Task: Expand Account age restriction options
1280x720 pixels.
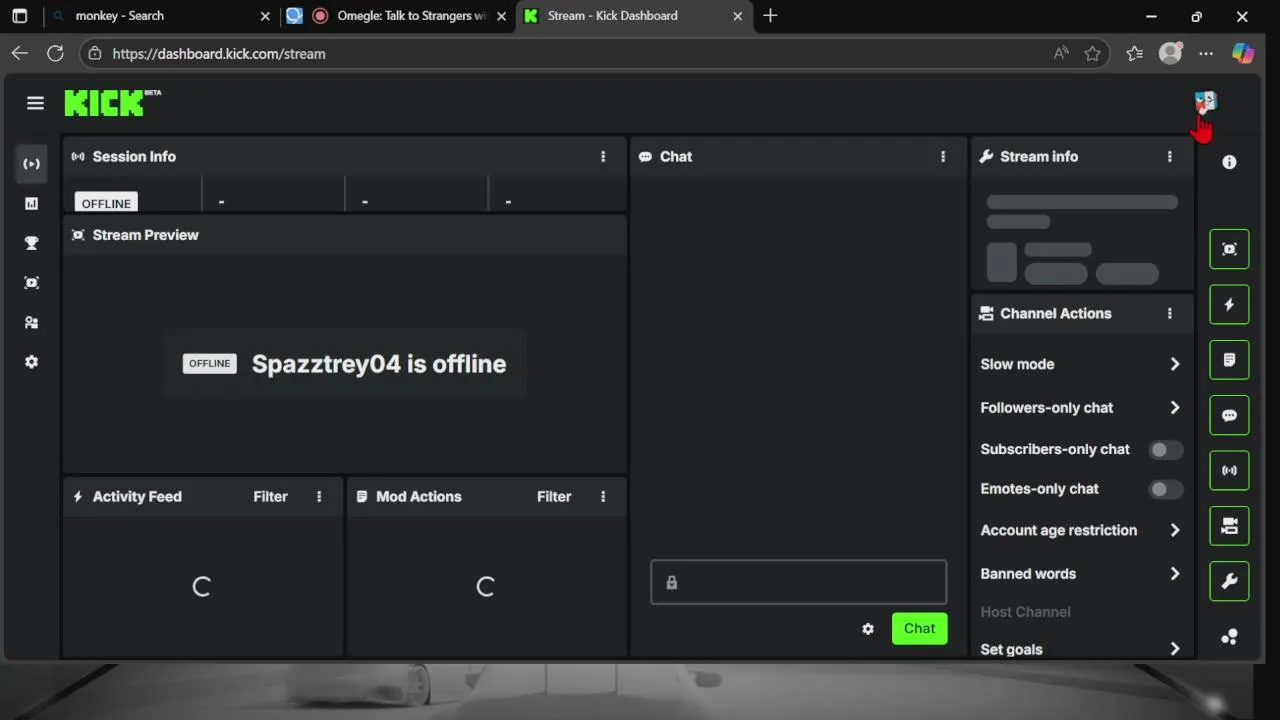Action: [x=1080, y=530]
